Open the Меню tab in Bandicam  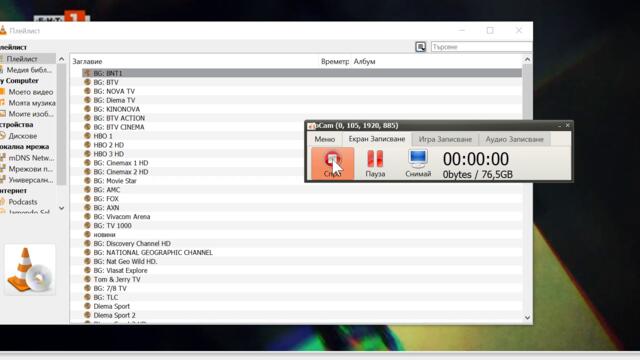324,139
